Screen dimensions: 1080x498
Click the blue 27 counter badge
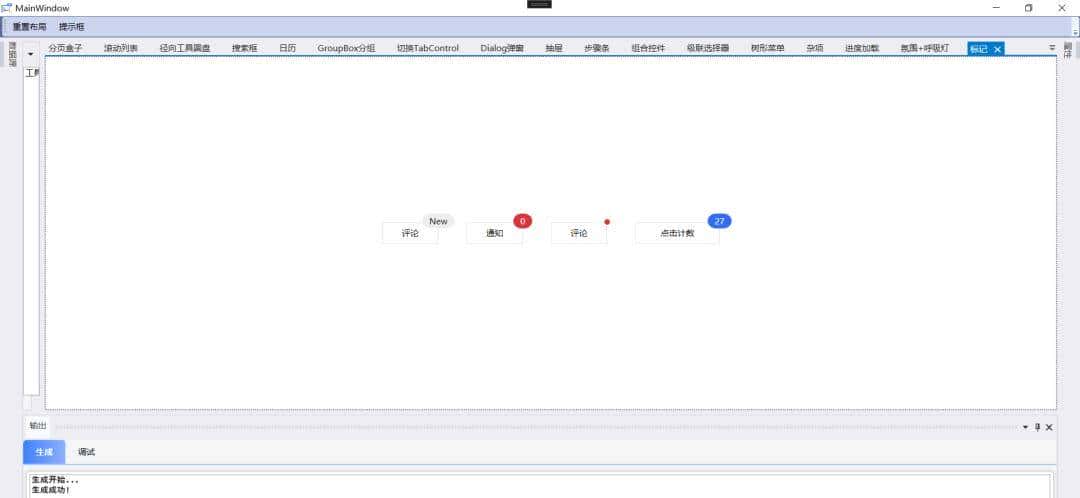[x=719, y=221]
